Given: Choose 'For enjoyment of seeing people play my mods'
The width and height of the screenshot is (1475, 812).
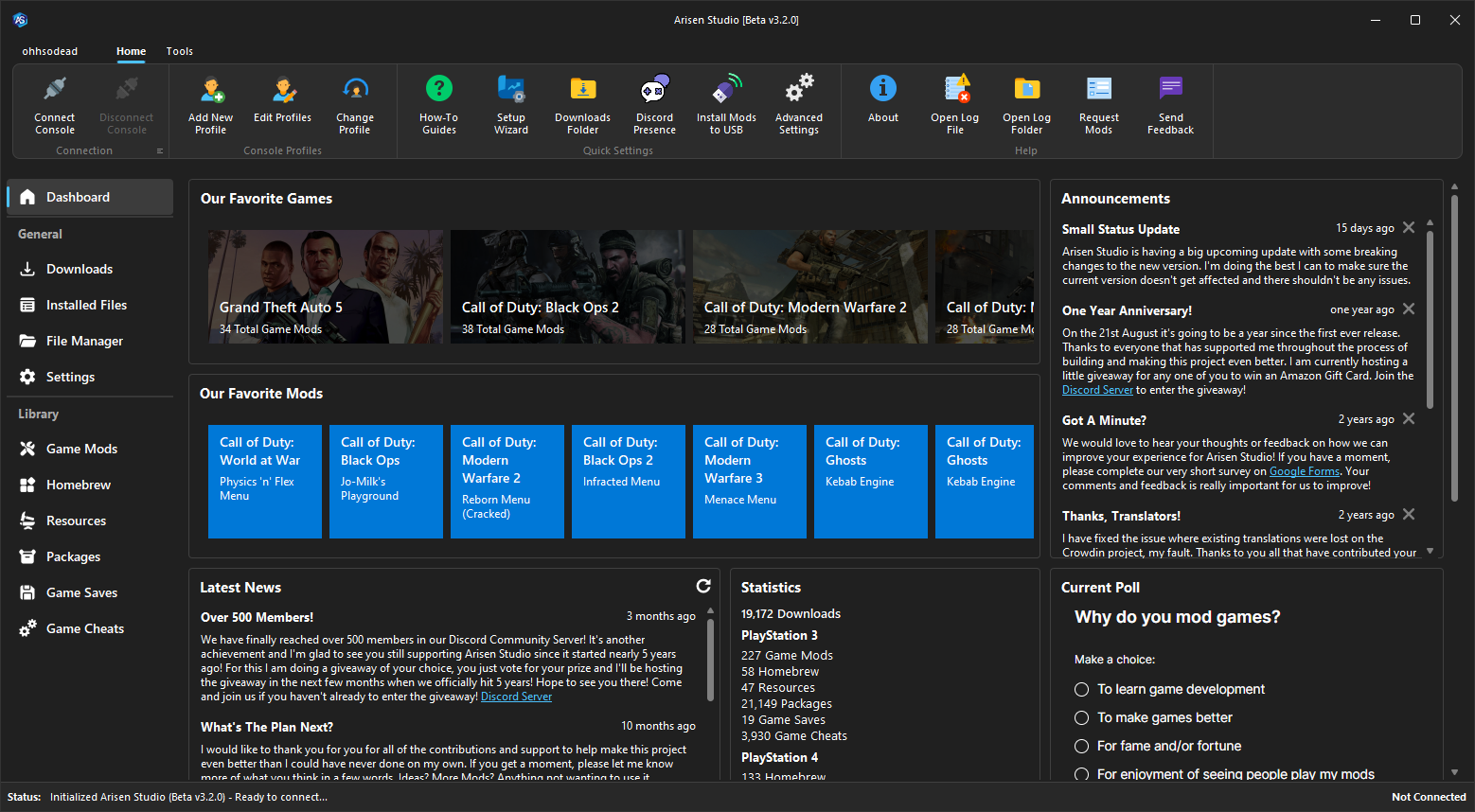Looking at the screenshot, I should pos(1224,774).
